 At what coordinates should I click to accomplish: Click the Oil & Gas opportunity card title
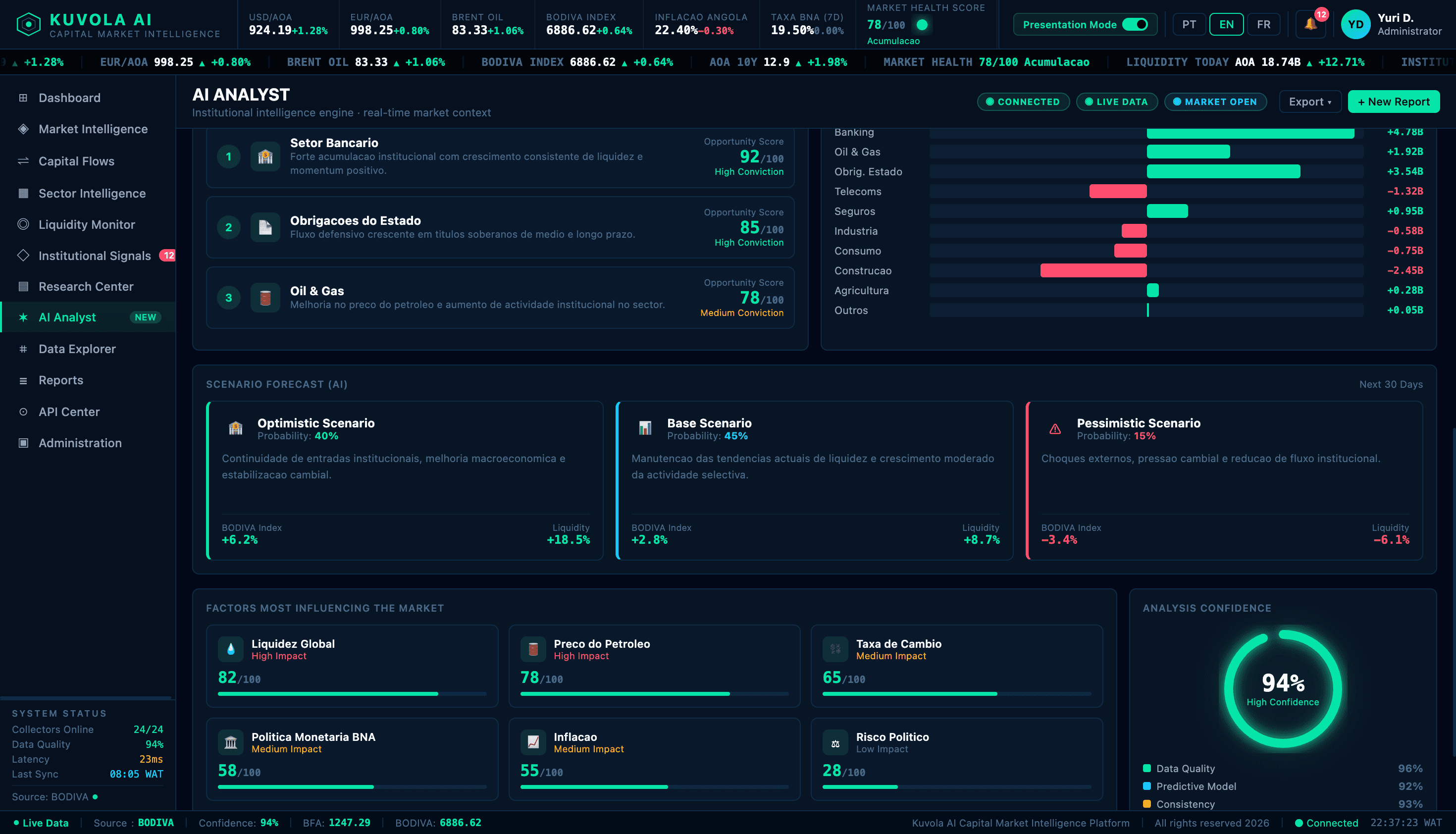tap(317, 291)
